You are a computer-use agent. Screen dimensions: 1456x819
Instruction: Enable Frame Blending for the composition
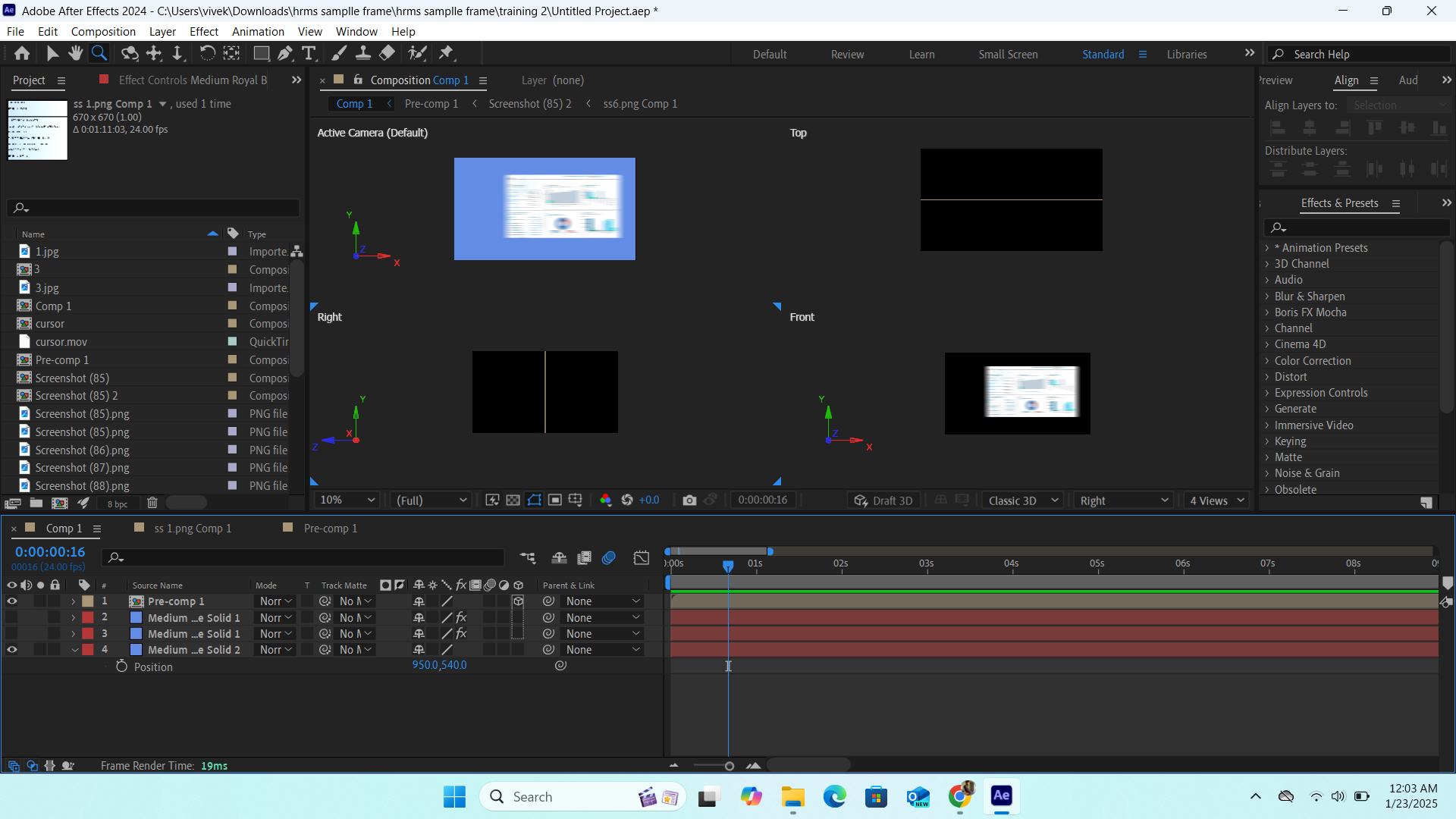(x=584, y=557)
